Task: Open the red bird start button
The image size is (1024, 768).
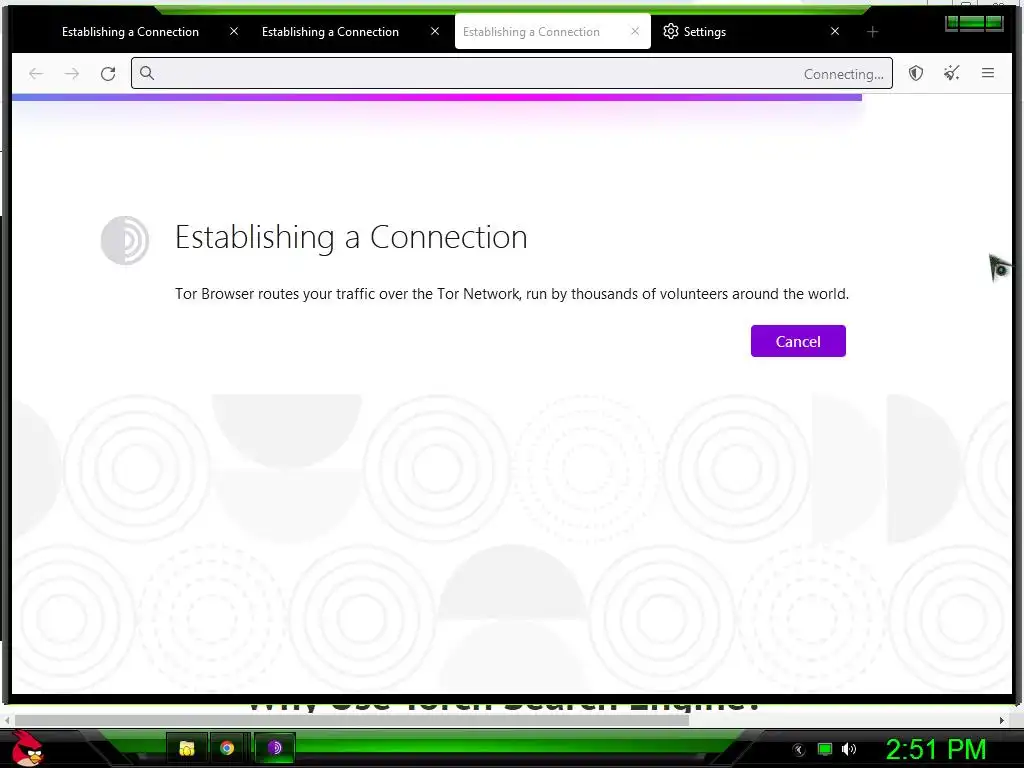Action: 27,749
